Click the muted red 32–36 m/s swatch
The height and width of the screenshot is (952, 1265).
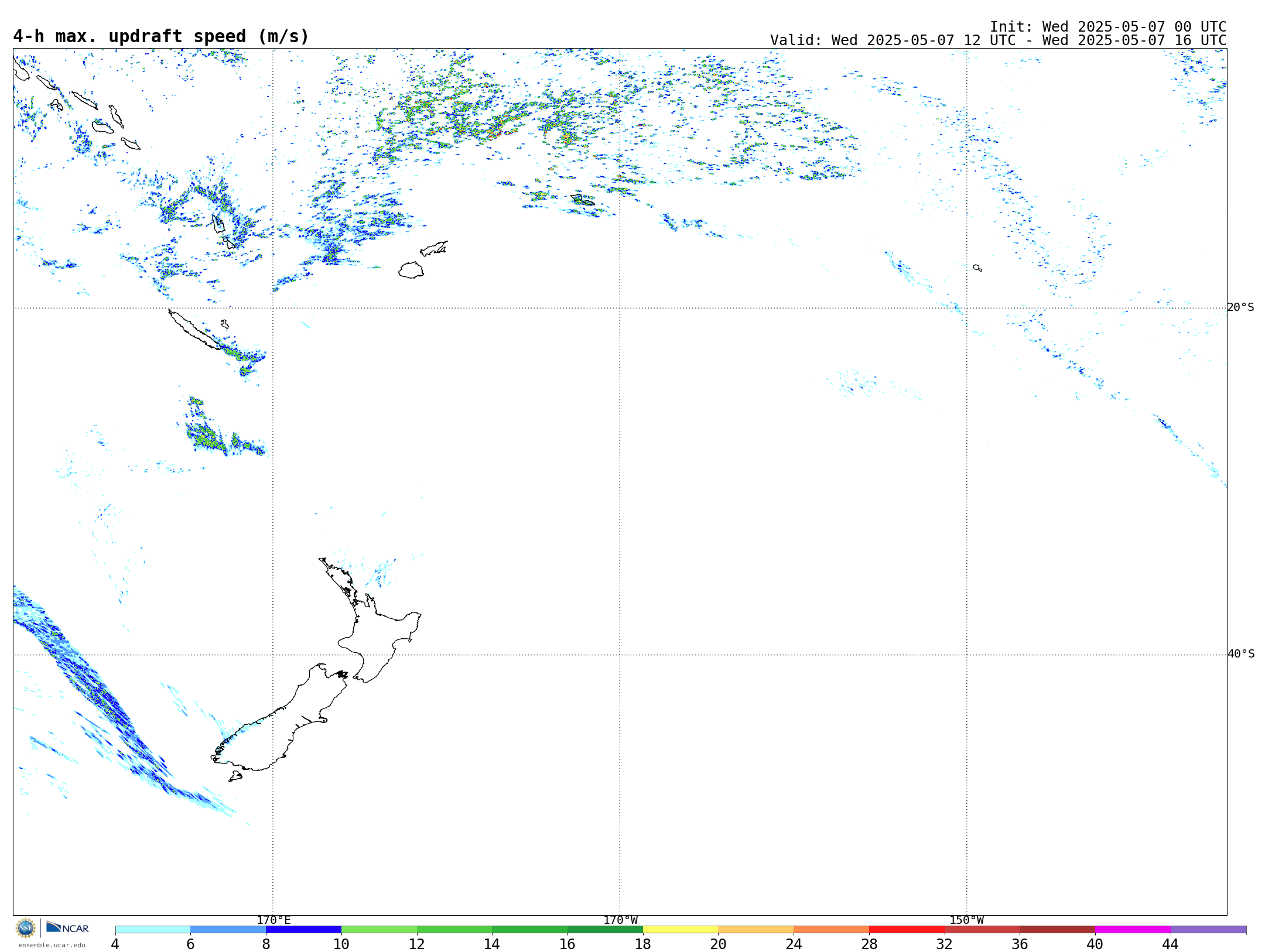coord(982,929)
